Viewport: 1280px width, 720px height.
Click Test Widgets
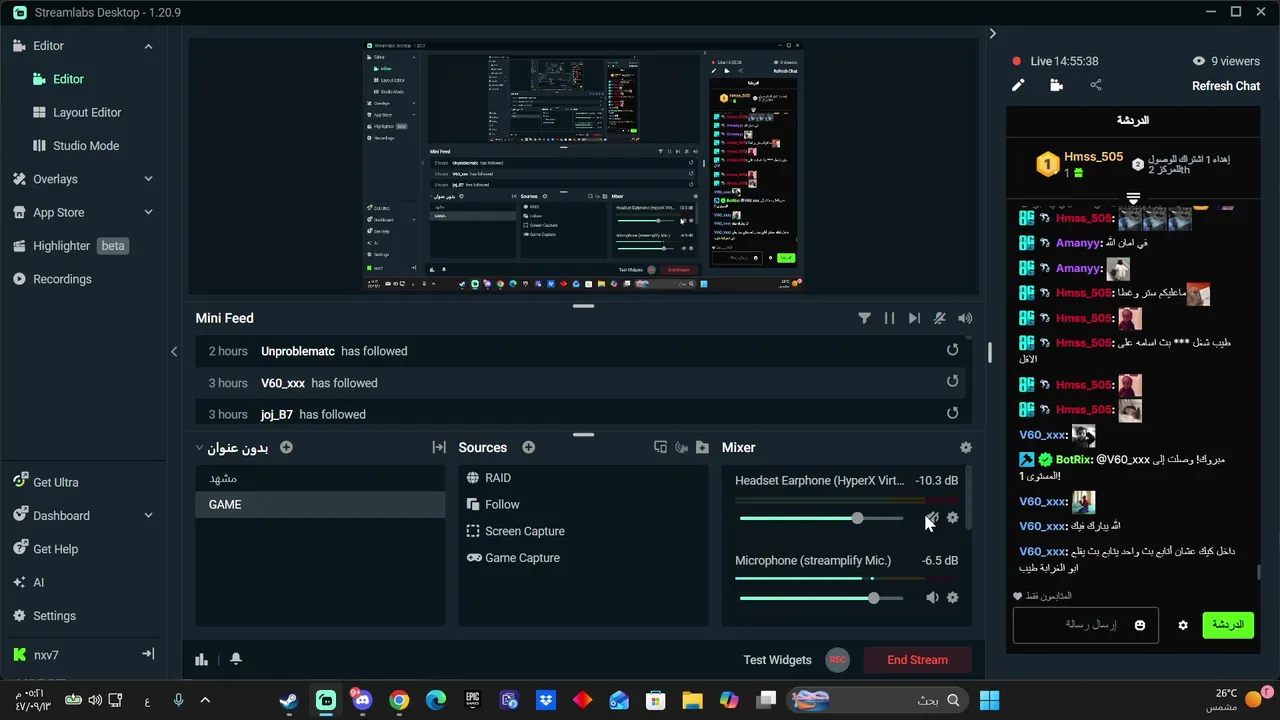click(x=777, y=660)
